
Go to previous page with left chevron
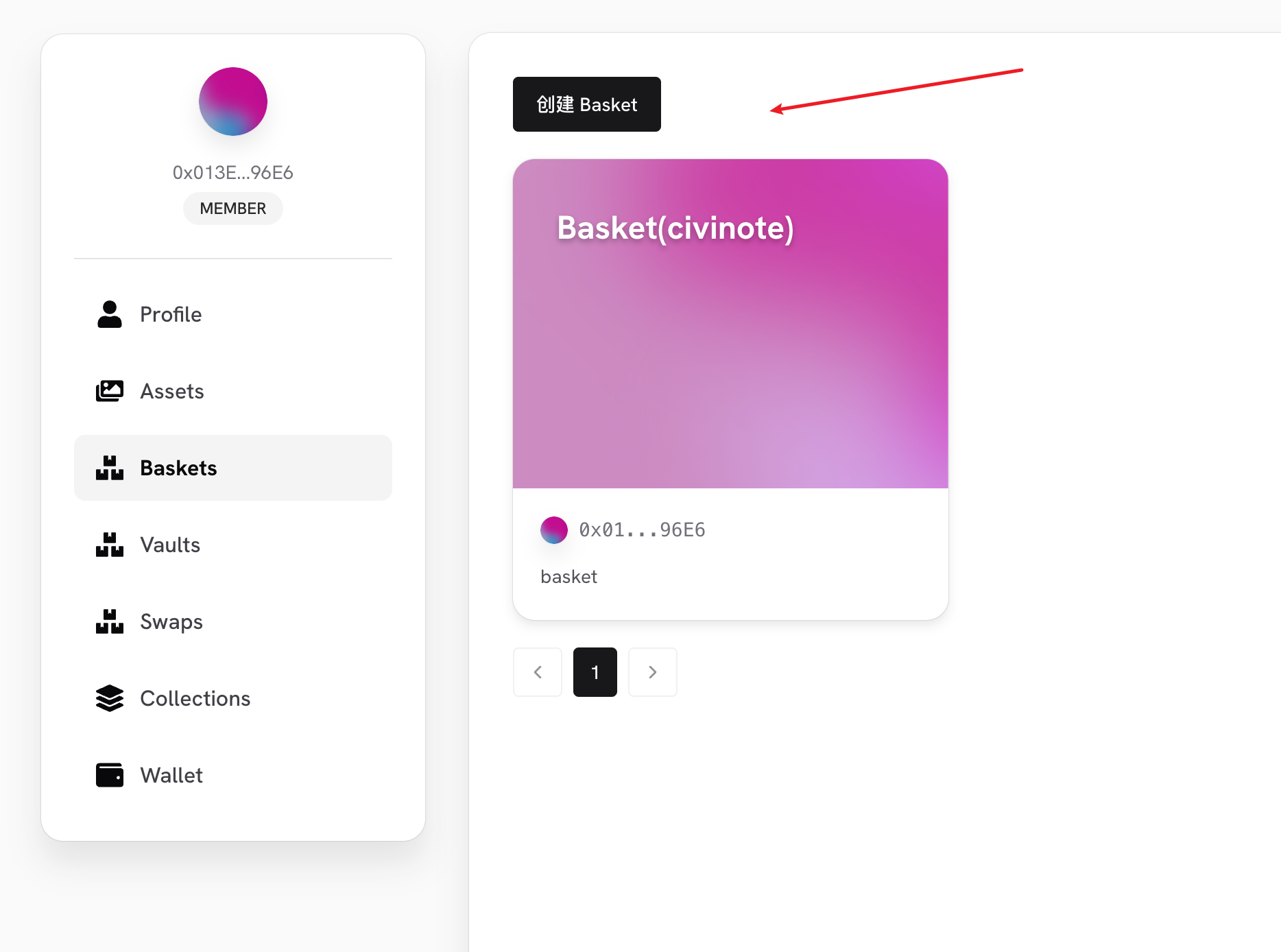coord(538,672)
